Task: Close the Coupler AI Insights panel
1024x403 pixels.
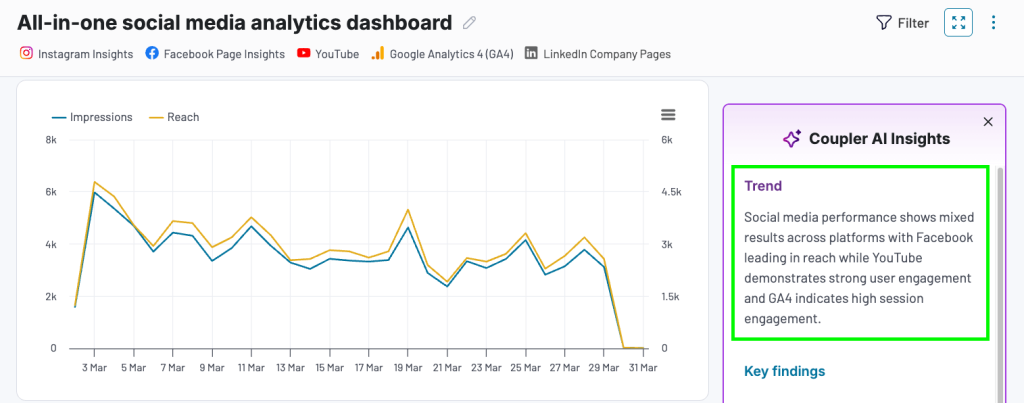Action: [988, 121]
